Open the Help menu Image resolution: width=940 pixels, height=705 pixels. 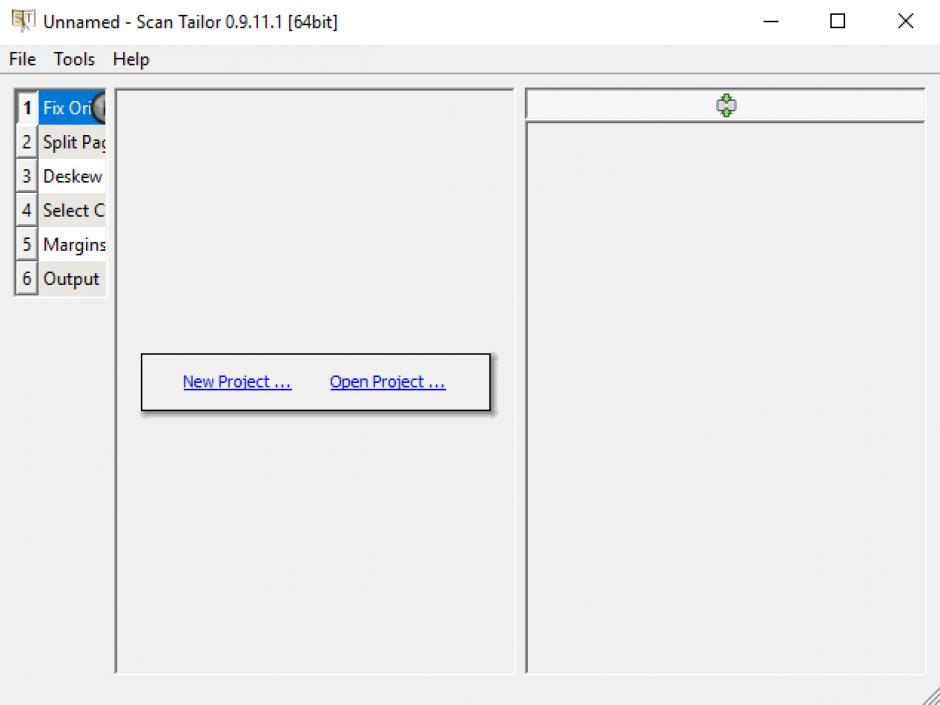131,59
